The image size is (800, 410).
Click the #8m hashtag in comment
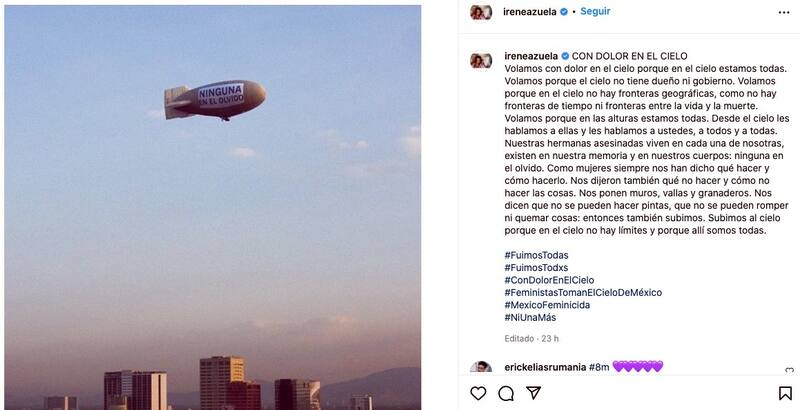tap(598, 367)
